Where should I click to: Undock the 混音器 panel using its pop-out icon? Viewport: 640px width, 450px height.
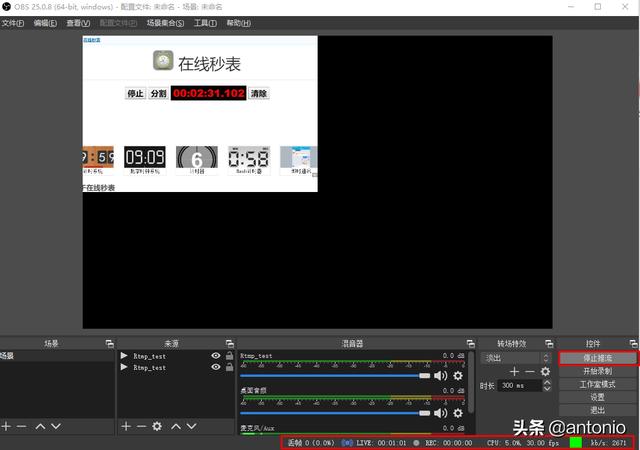pos(467,343)
